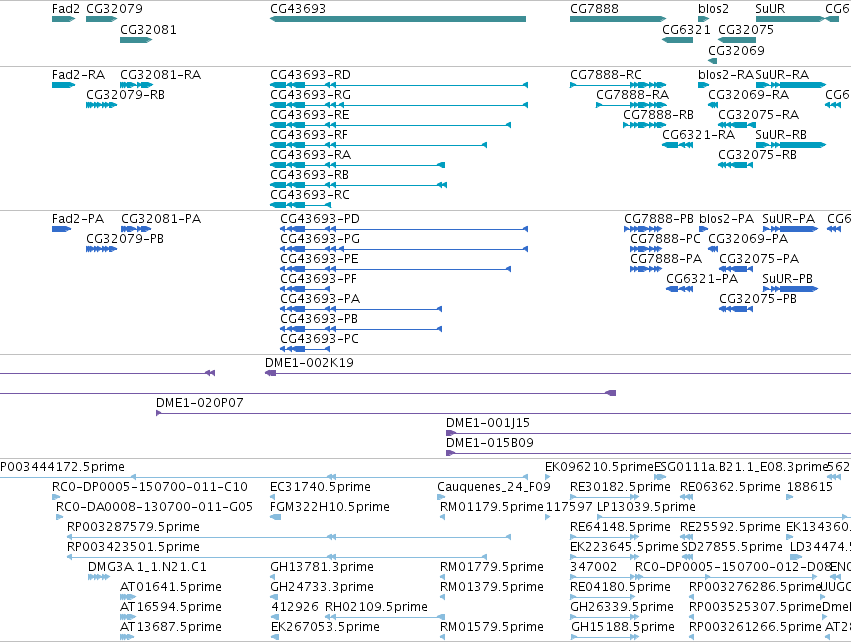The image size is (851, 642).
Task: Select protein CG32079-PB
Action: [101, 249]
